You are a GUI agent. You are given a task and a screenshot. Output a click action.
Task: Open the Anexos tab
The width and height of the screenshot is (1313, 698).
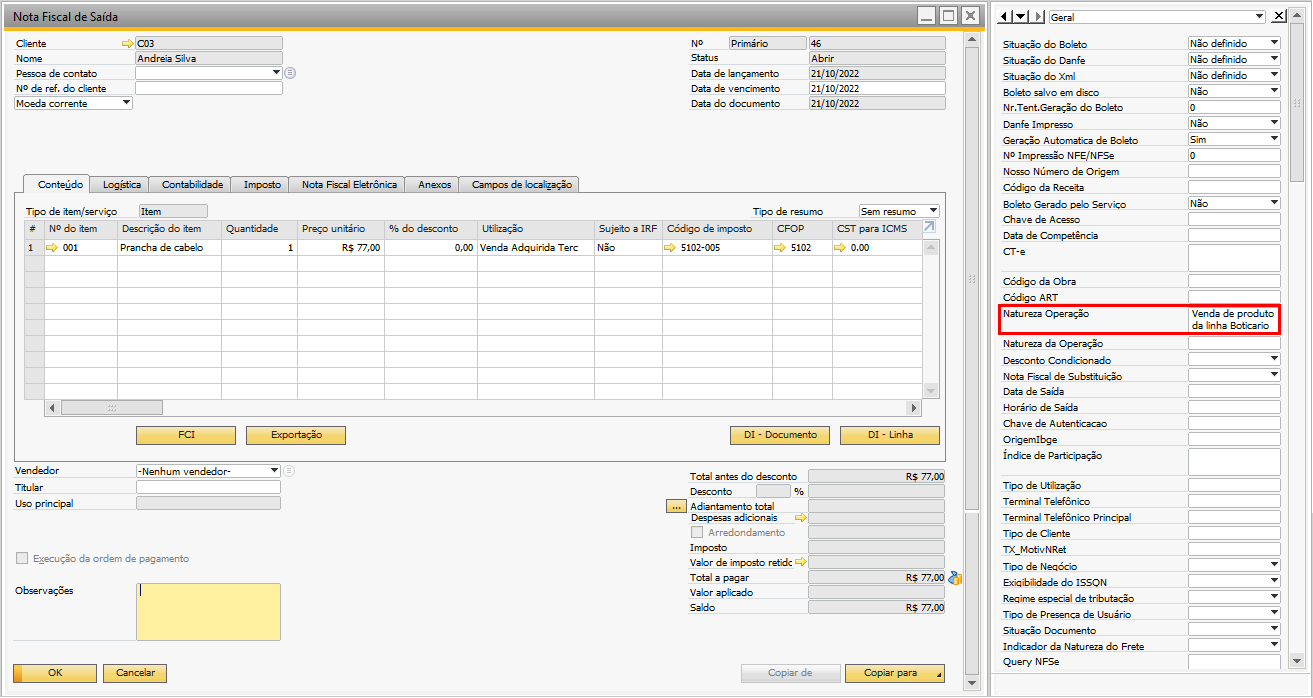(x=435, y=184)
